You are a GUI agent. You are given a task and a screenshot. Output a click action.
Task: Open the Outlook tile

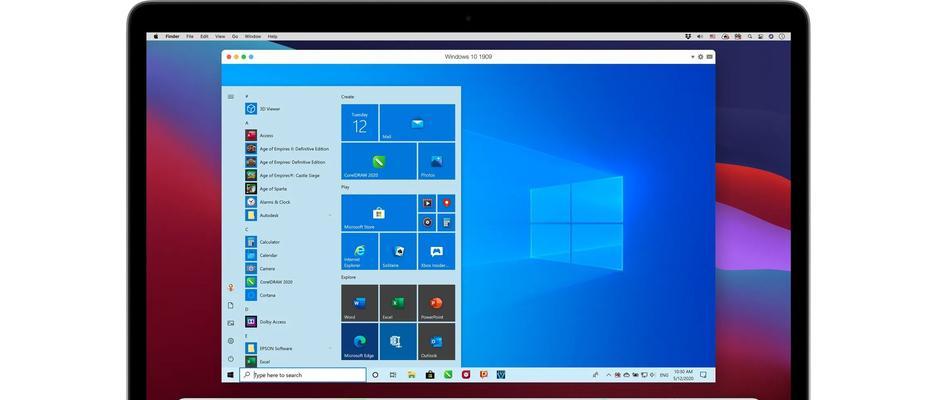click(x=436, y=341)
